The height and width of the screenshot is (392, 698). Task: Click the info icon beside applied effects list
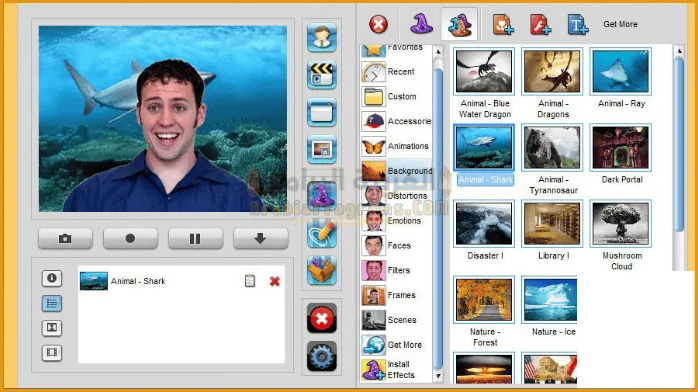[52, 278]
